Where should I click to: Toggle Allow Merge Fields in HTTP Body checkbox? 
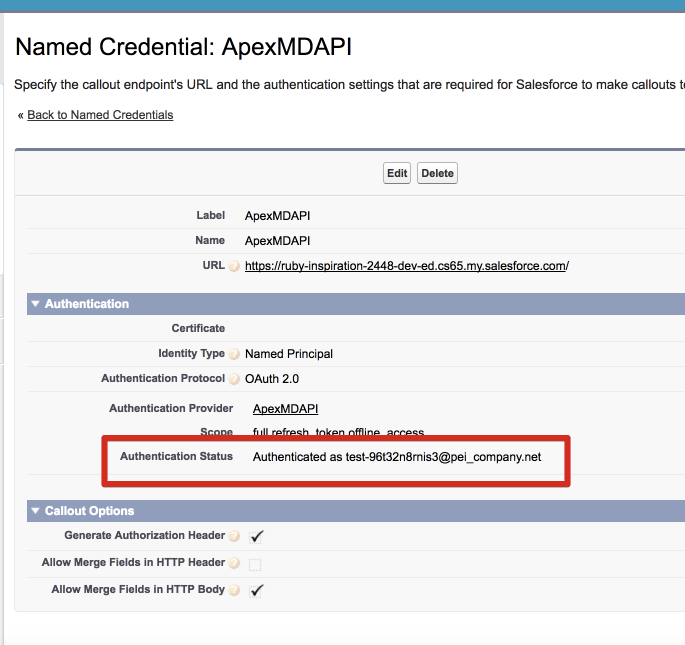pyautogui.click(x=256, y=591)
